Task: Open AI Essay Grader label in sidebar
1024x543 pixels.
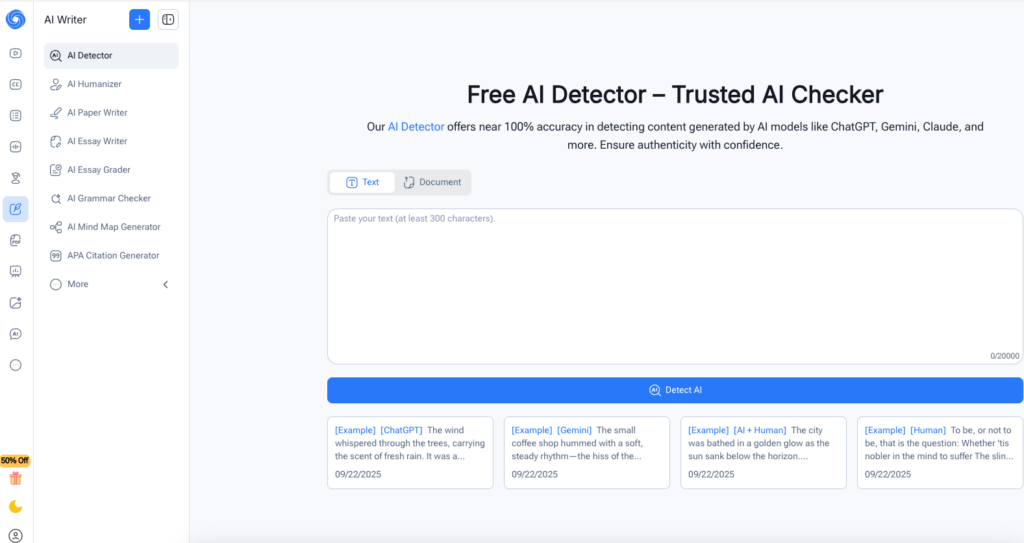Action: tap(99, 170)
